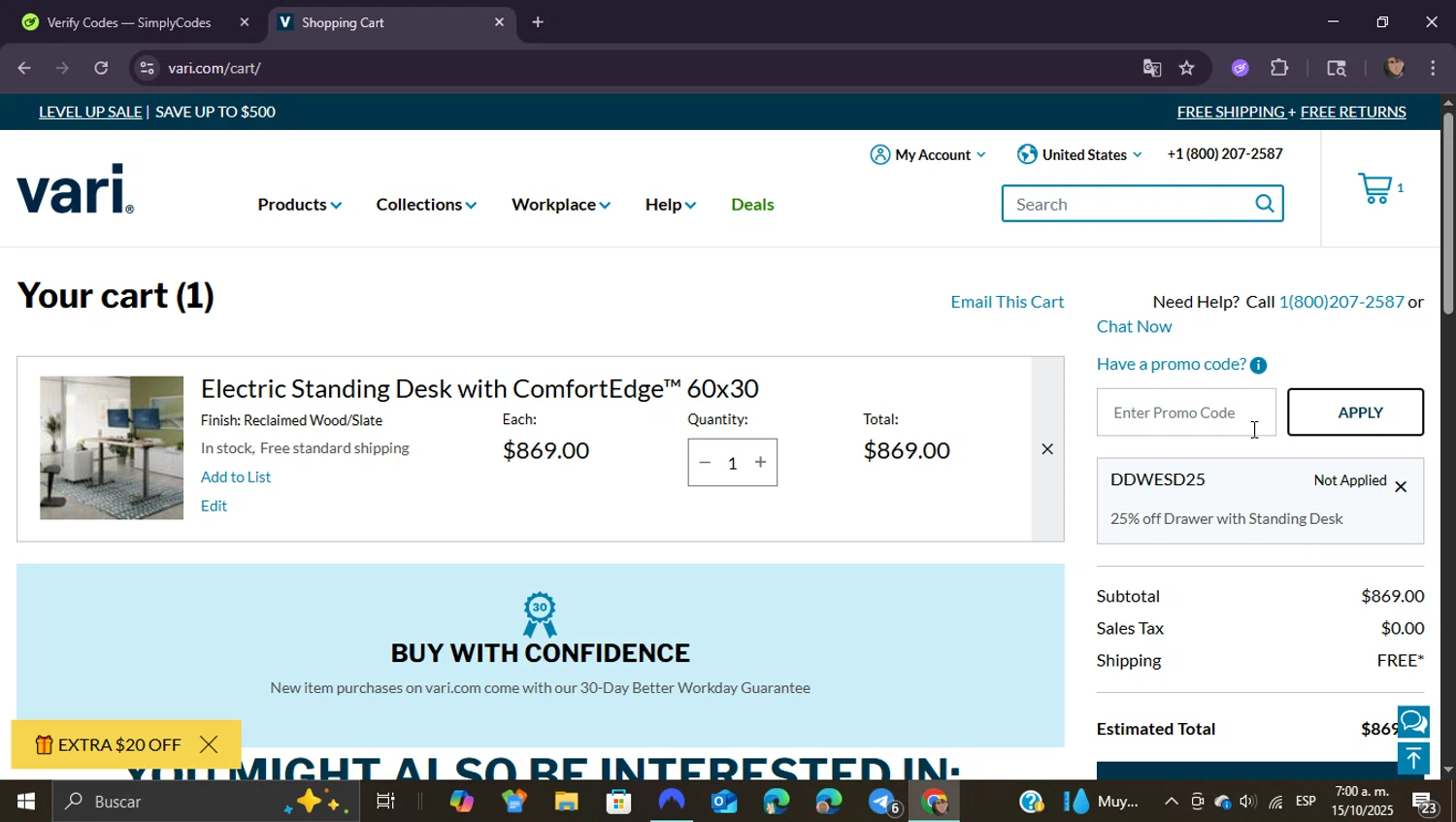Click the back-to-top arrow button

1413,758
